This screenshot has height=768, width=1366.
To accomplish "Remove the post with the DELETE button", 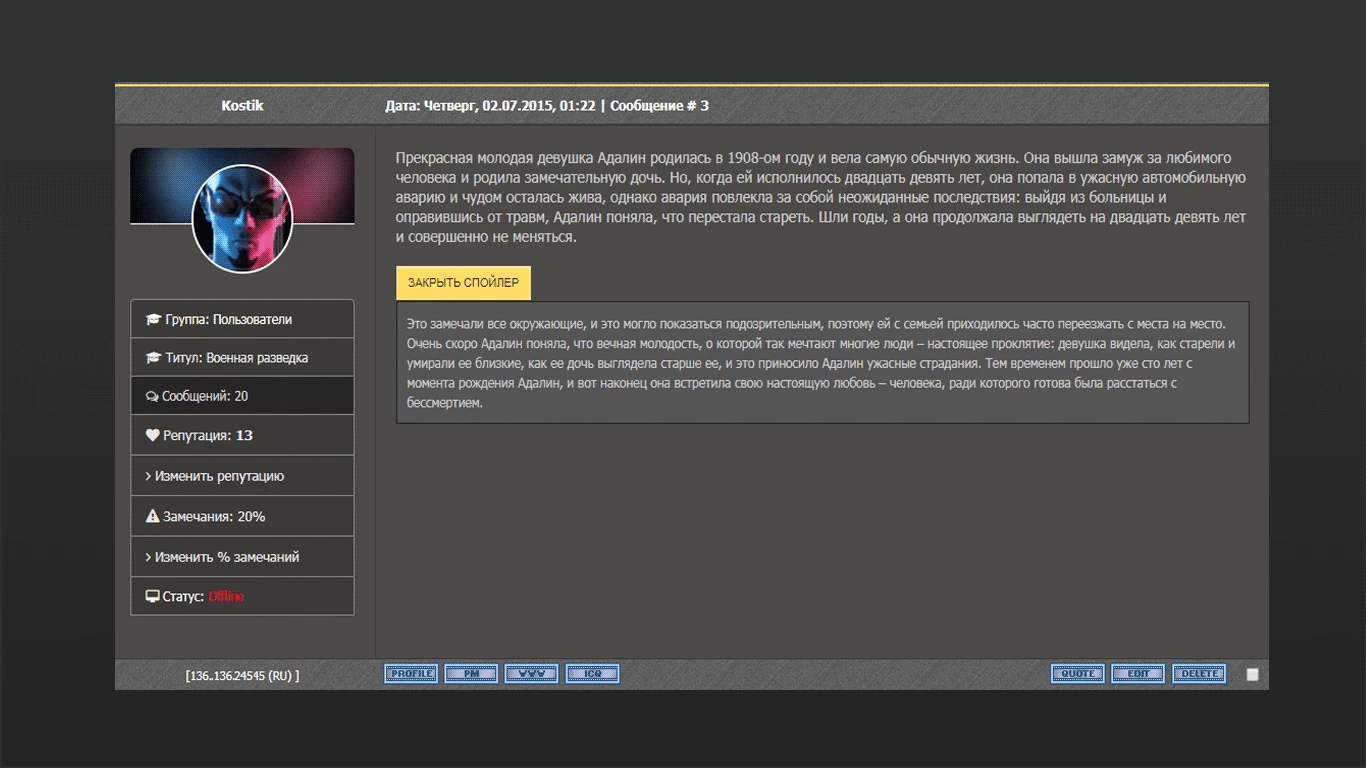I will (x=1199, y=674).
